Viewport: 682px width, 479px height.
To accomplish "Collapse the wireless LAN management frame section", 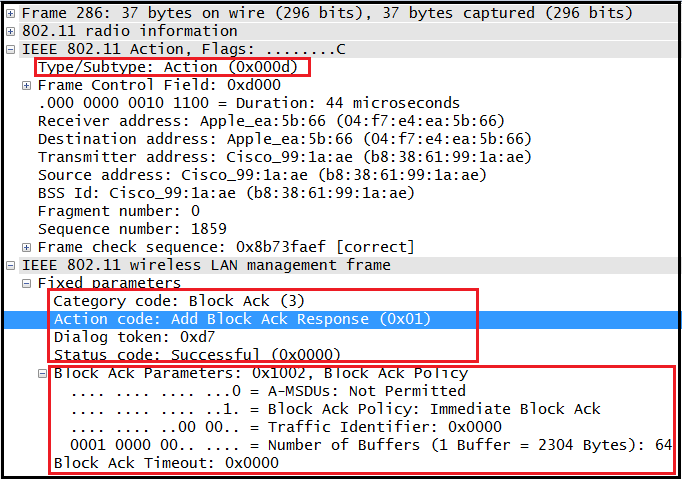I will [x=11, y=265].
